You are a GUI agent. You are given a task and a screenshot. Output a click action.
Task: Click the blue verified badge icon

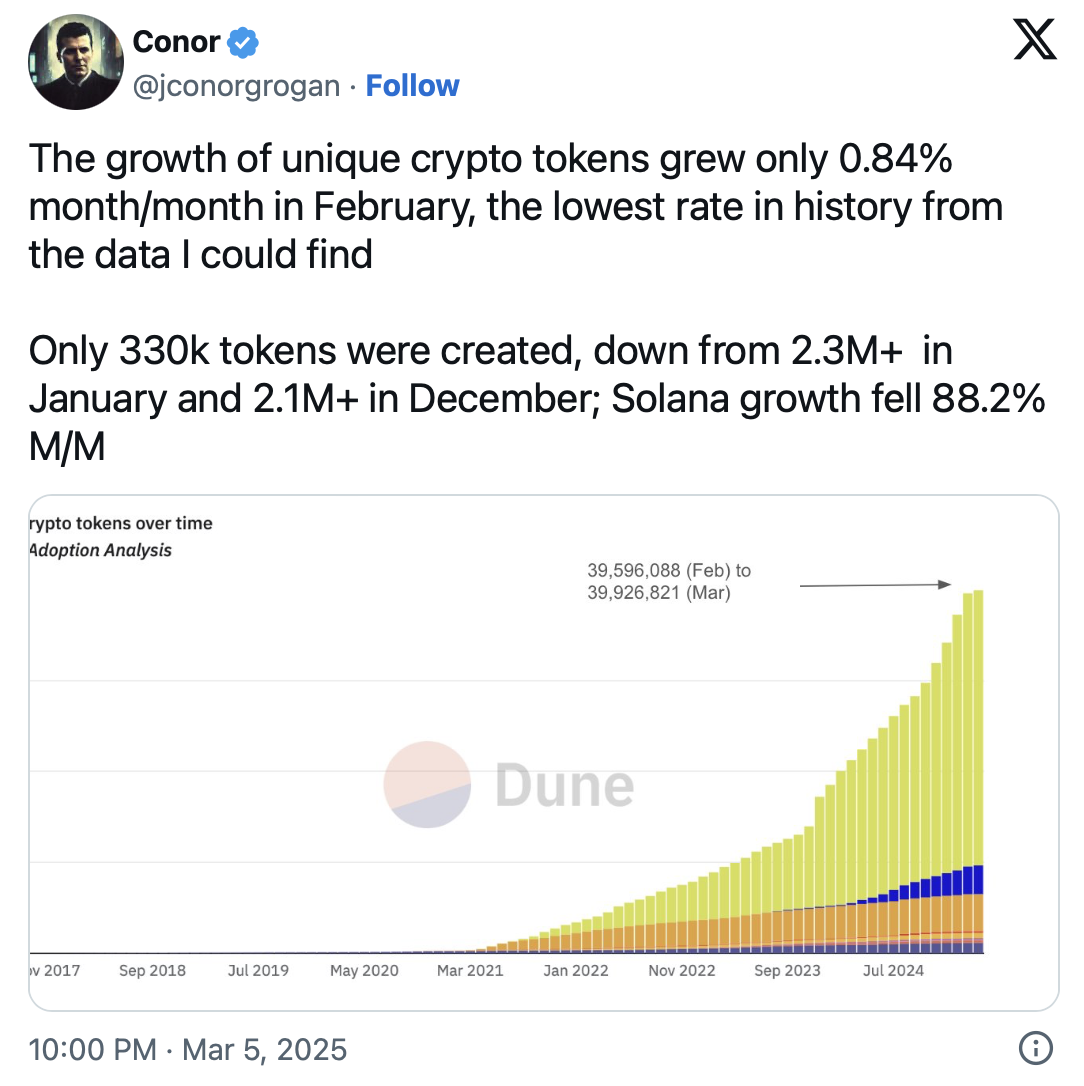tap(243, 43)
